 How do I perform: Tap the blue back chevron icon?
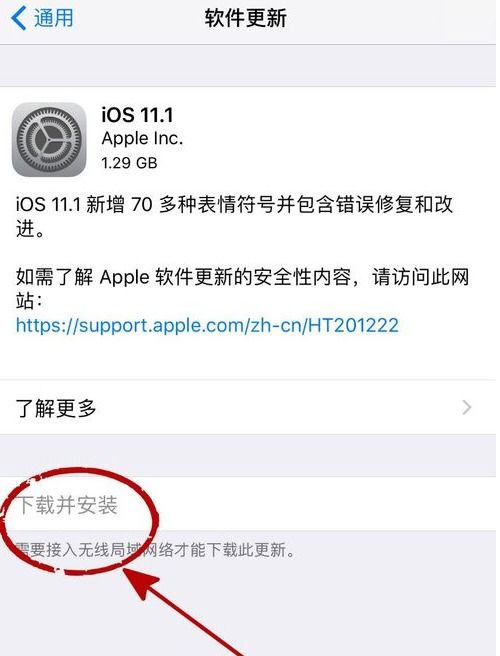point(18,18)
